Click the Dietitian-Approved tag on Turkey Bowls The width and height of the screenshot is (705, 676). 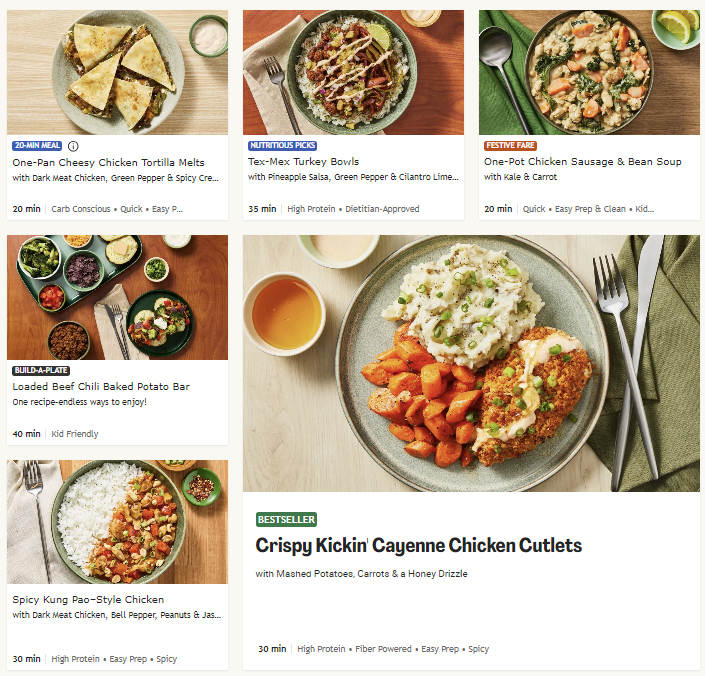[382, 209]
